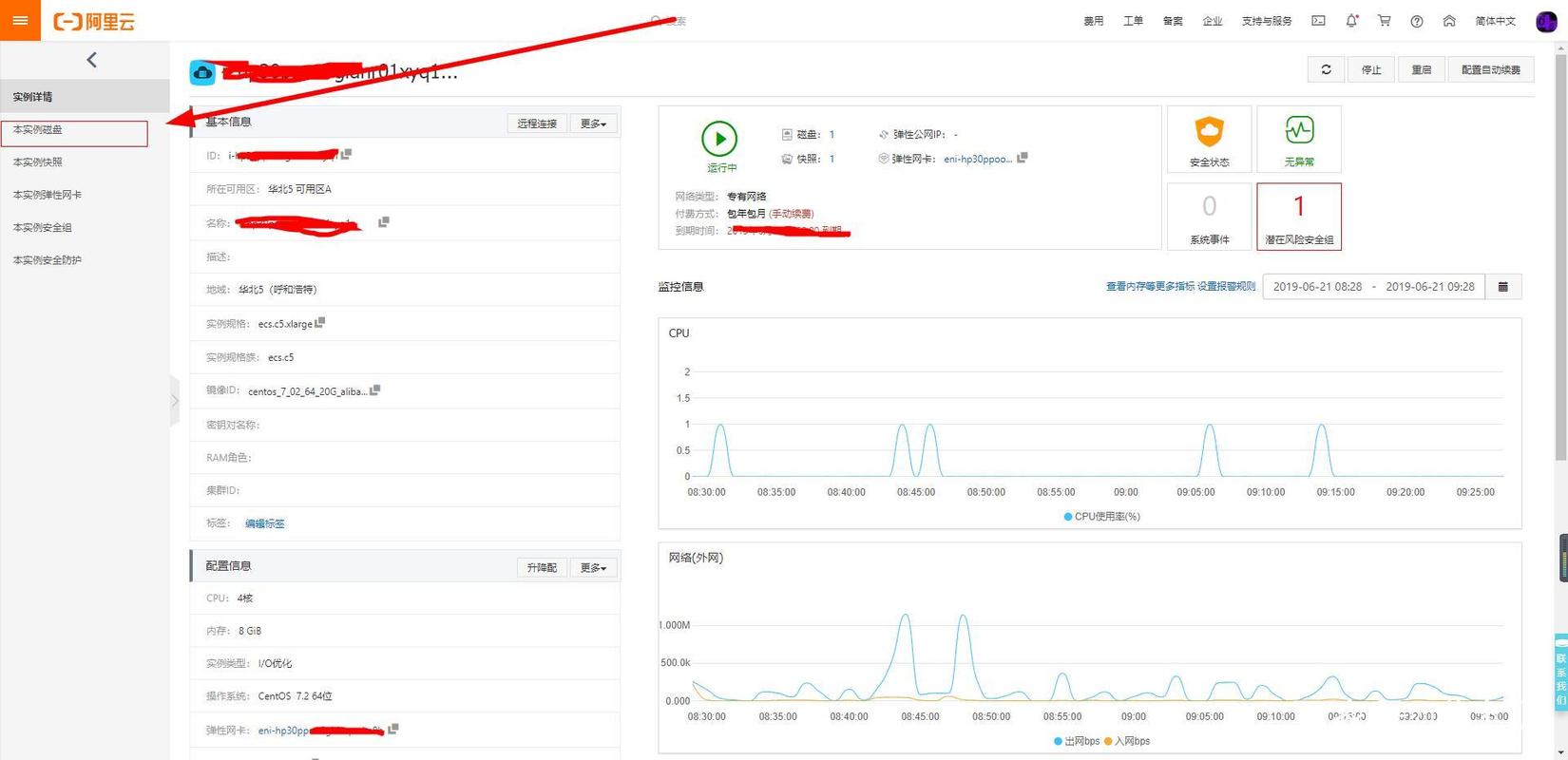Open the shopping cart icon

[x=1384, y=21]
